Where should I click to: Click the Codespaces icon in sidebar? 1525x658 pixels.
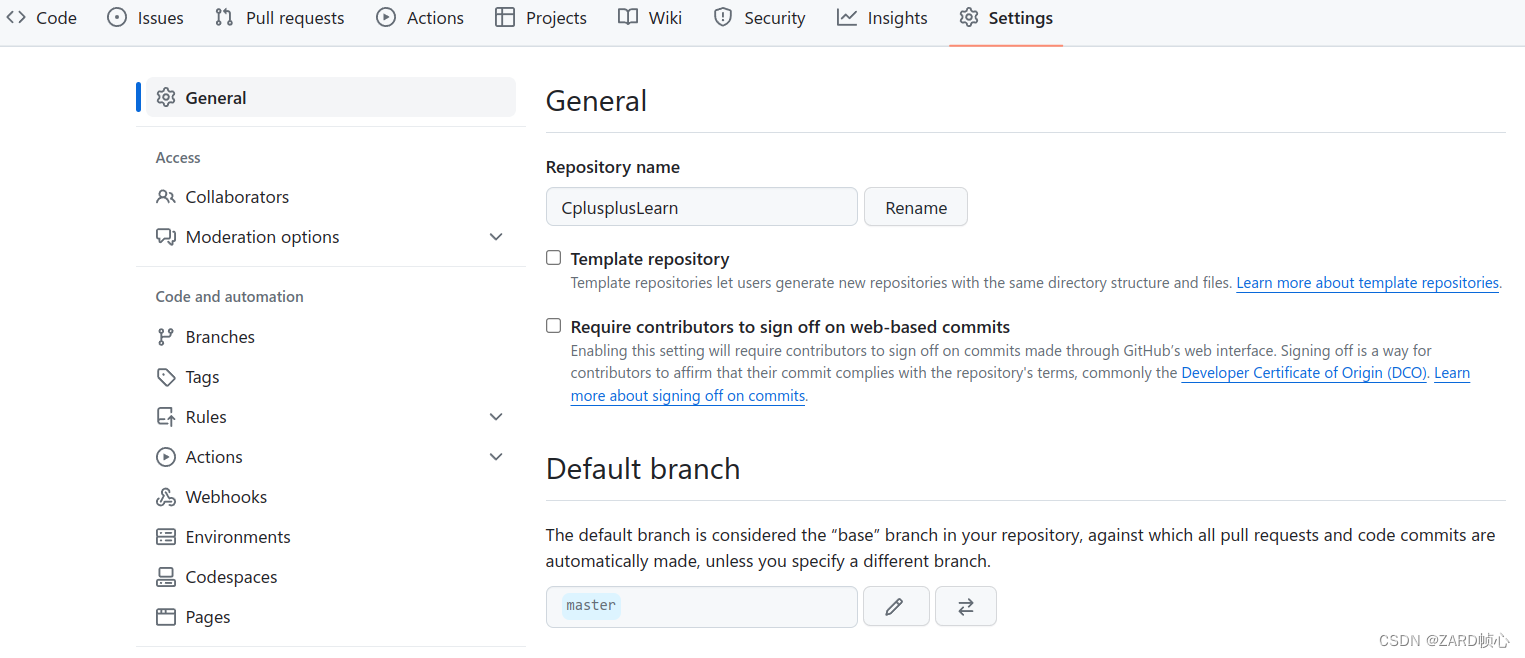[x=166, y=577]
